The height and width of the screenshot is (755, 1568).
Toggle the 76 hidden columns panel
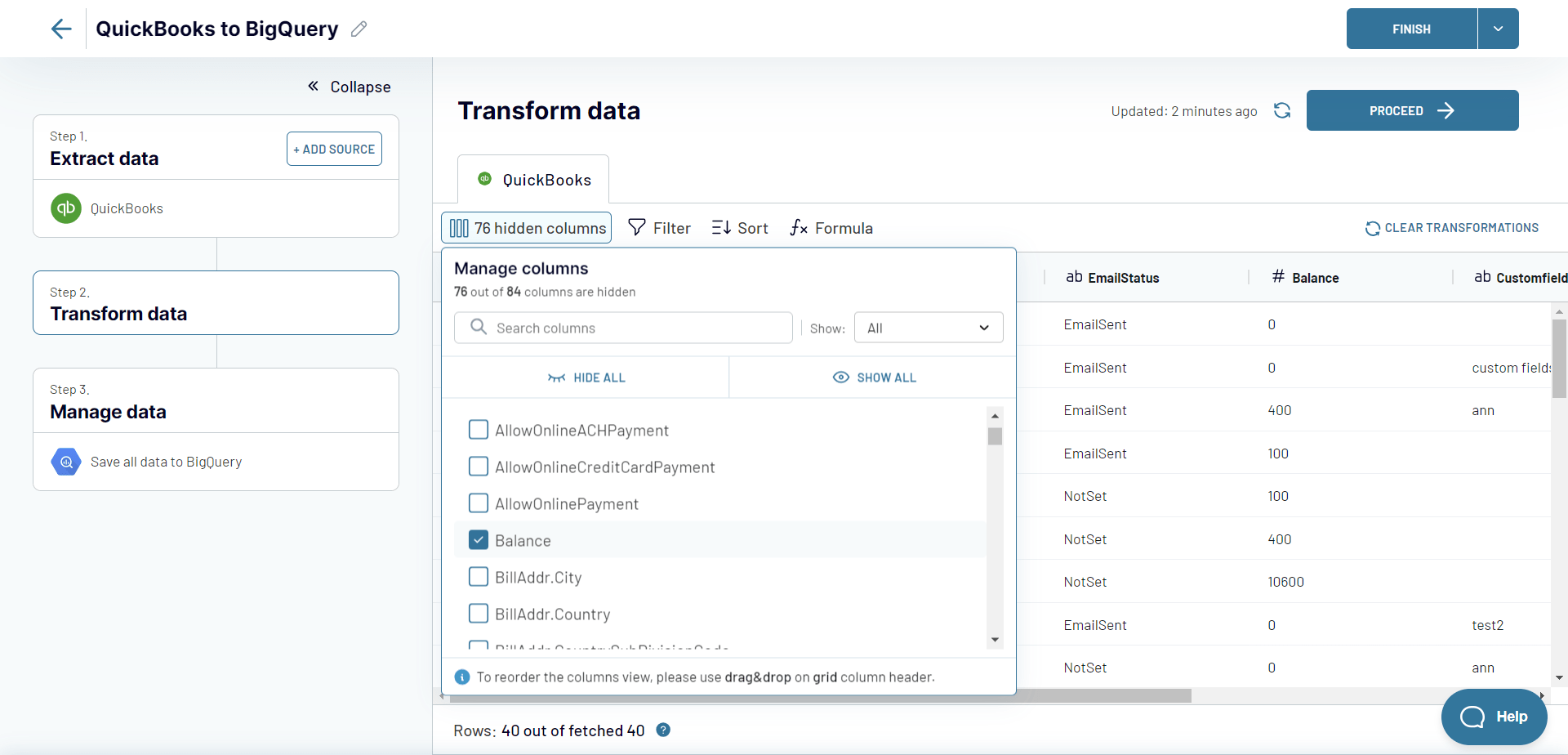click(527, 228)
